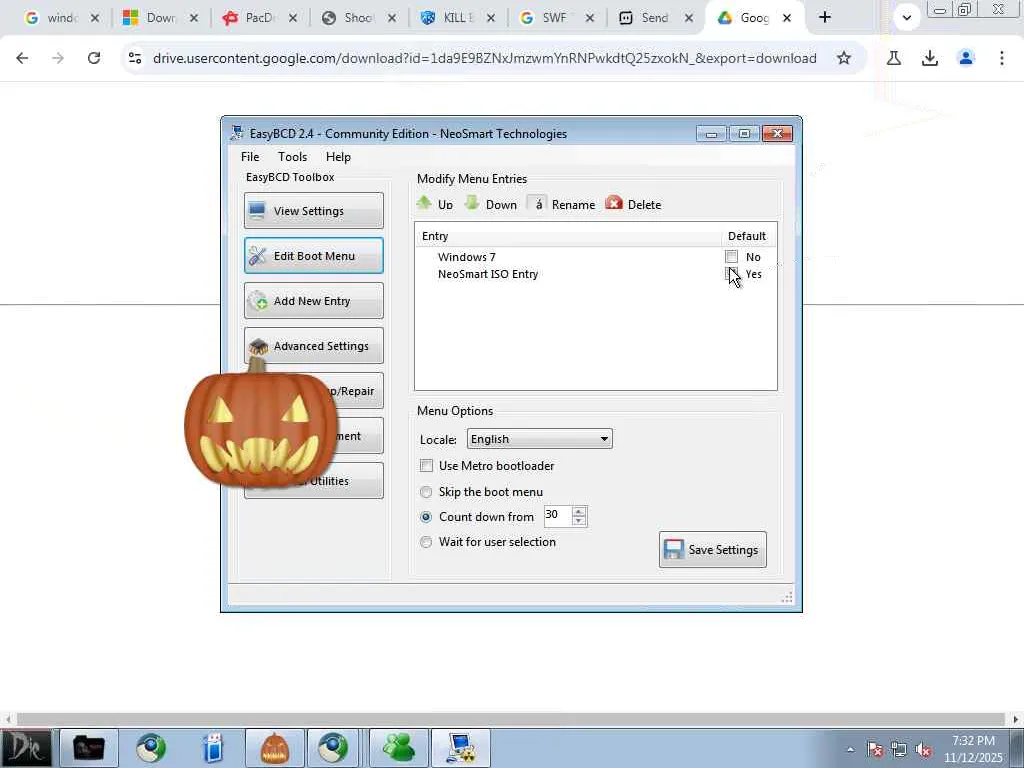Viewport: 1024px width, 768px height.
Task: Expand the Locale English dropdown
Action: coord(539,439)
